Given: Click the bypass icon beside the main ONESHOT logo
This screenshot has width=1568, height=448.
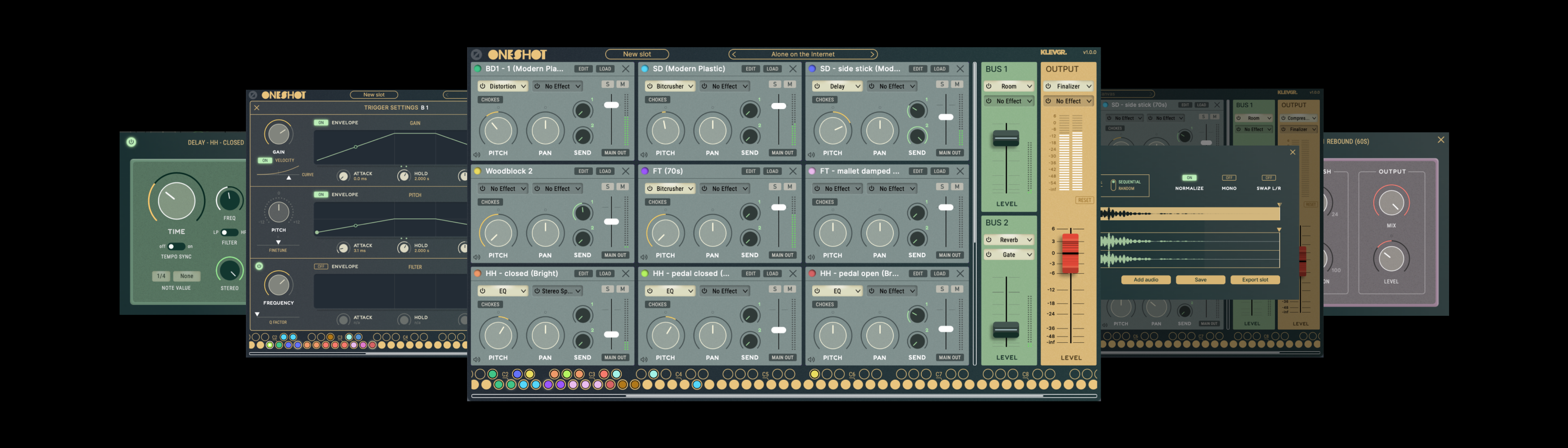Looking at the screenshot, I should click(477, 54).
